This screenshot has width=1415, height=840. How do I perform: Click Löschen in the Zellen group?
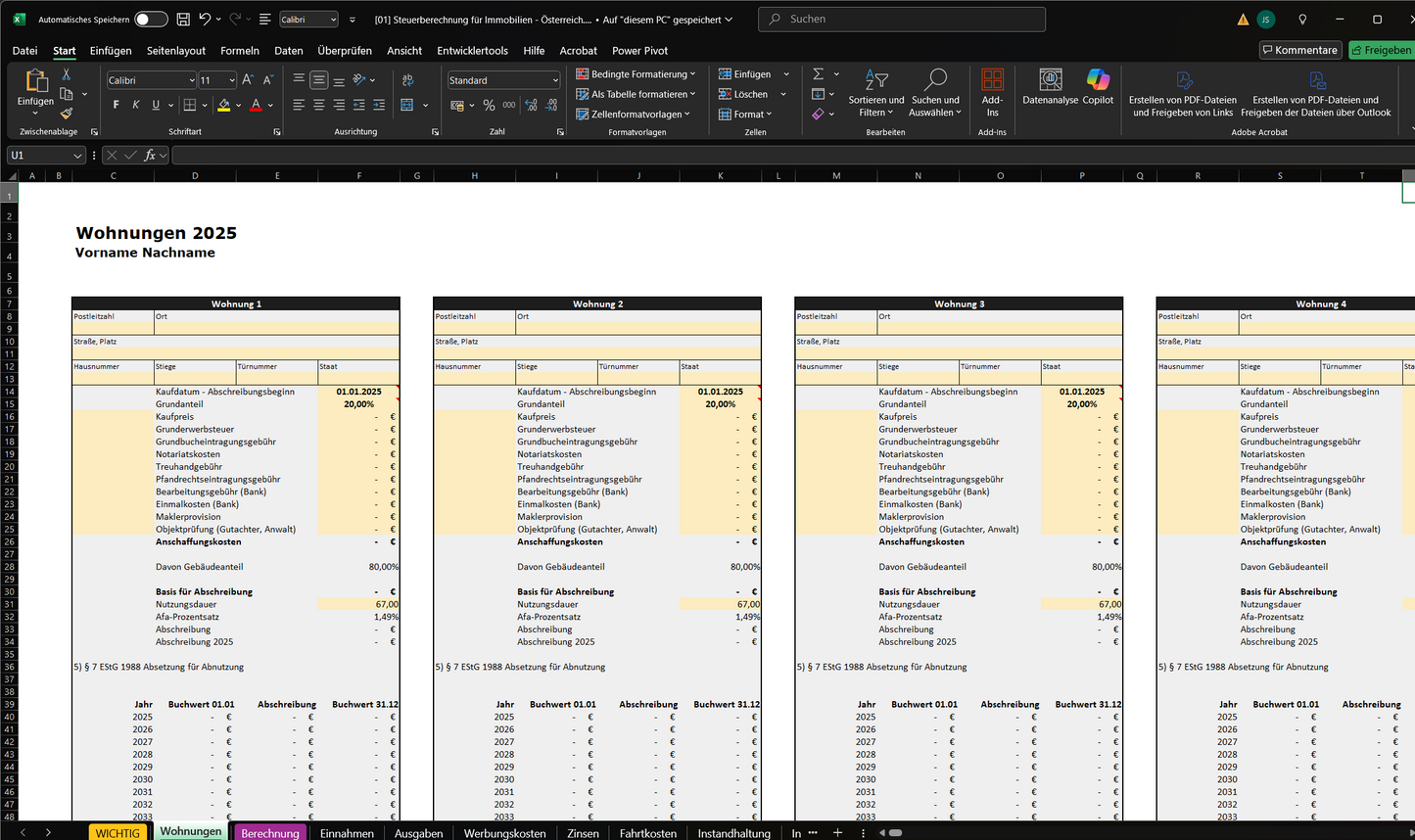743,94
